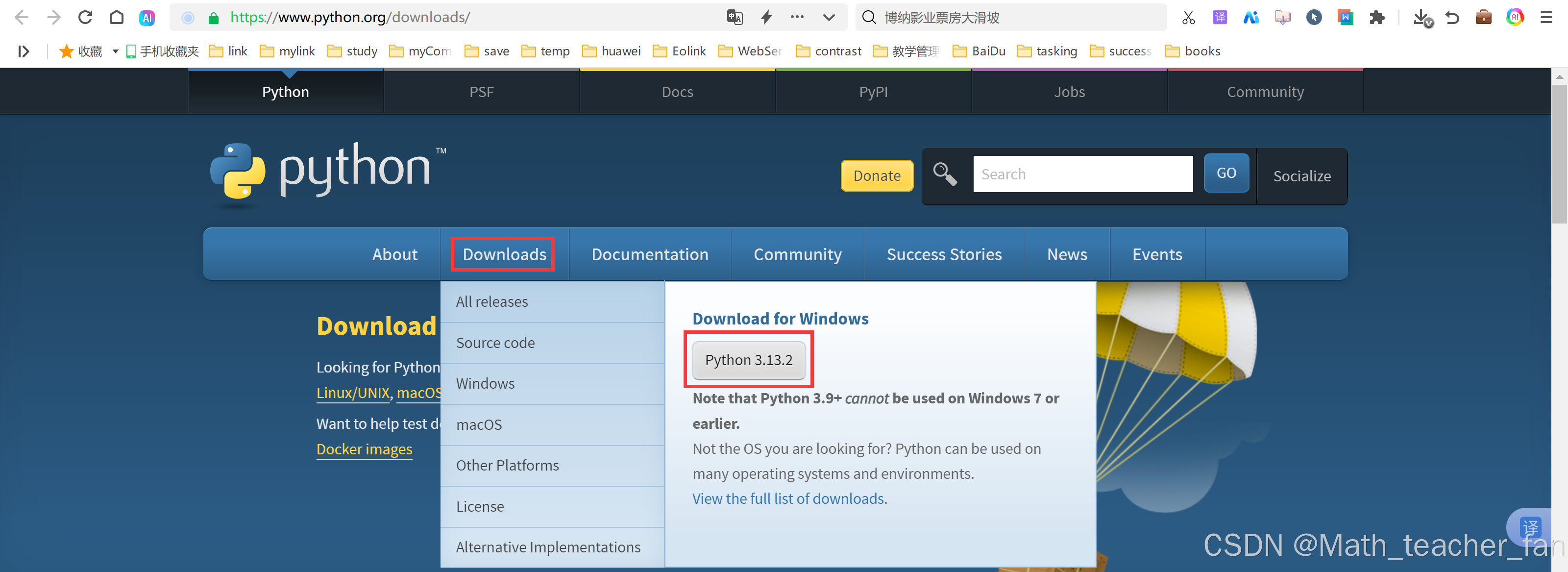1568x572 pixels.
Task: Click the browser search box magnifier icon
Action: click(x=869, y=17)
